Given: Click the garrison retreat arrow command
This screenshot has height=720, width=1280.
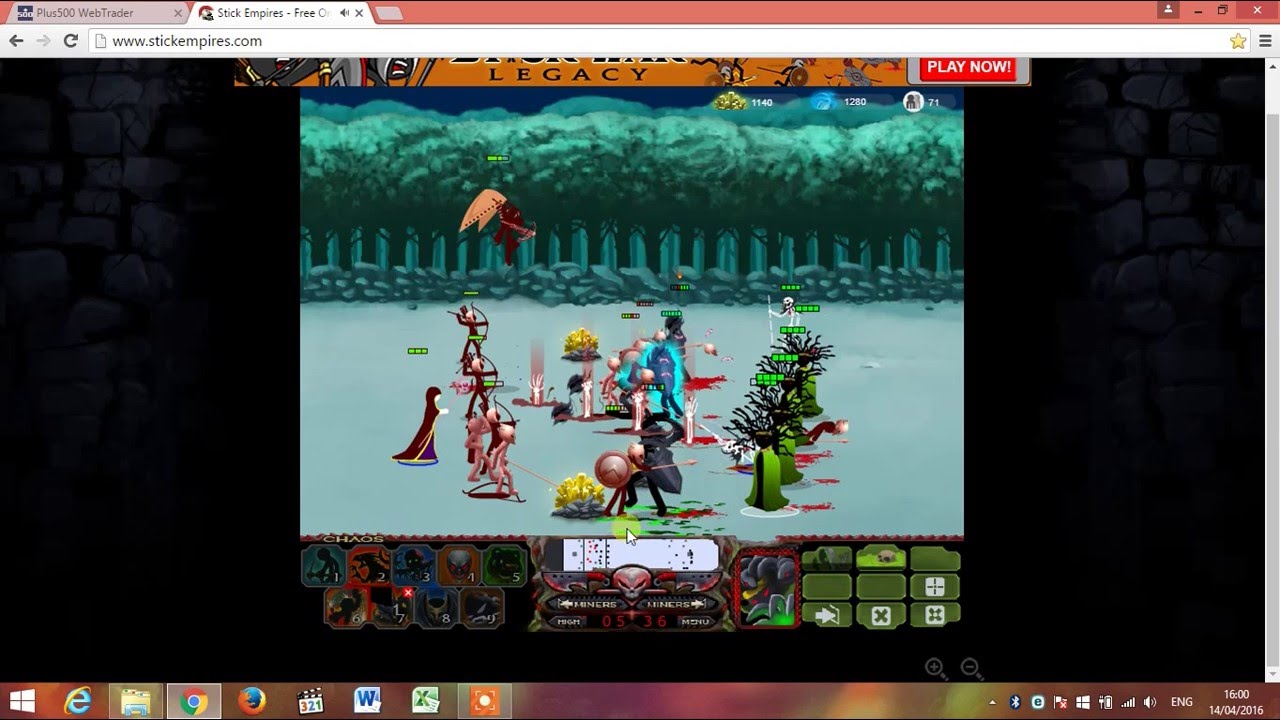Looking at the screenshot, I should point(827,615).
